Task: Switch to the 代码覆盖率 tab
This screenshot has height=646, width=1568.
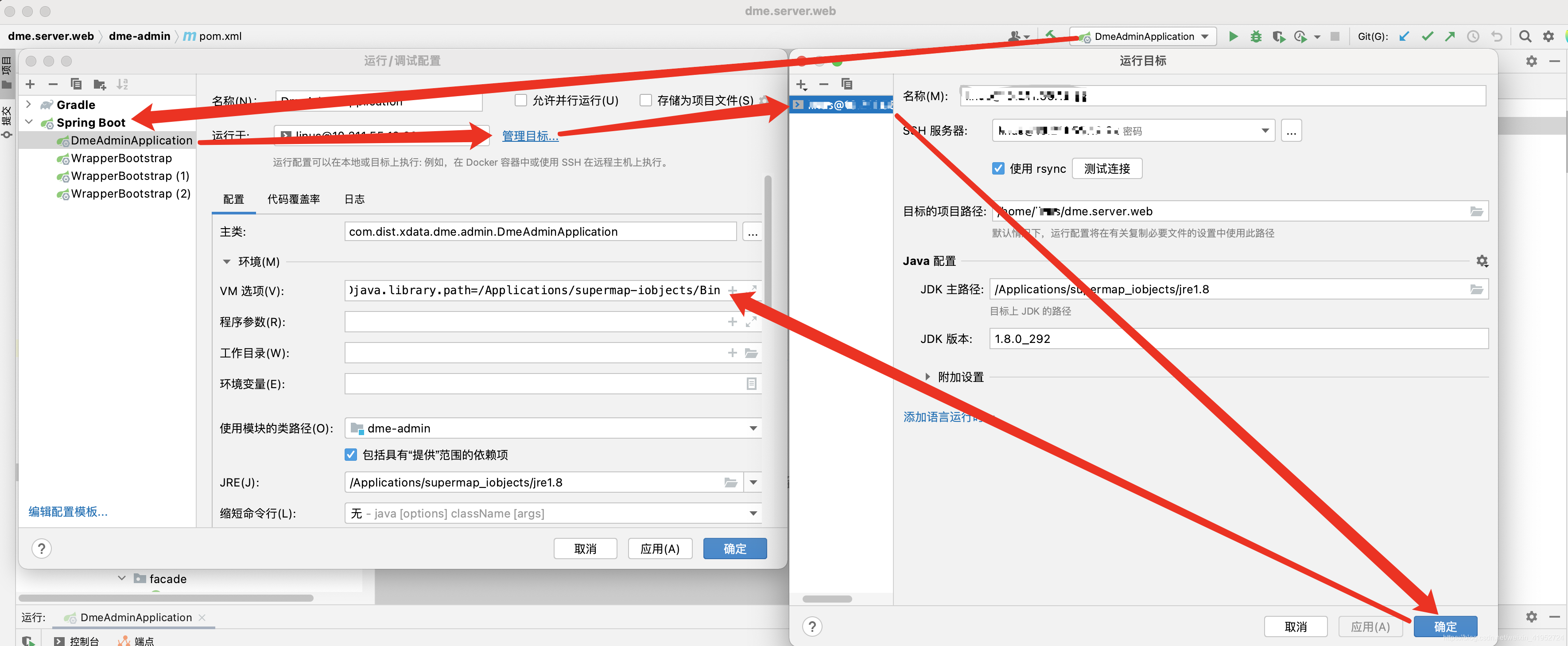Action: [293, 199]
